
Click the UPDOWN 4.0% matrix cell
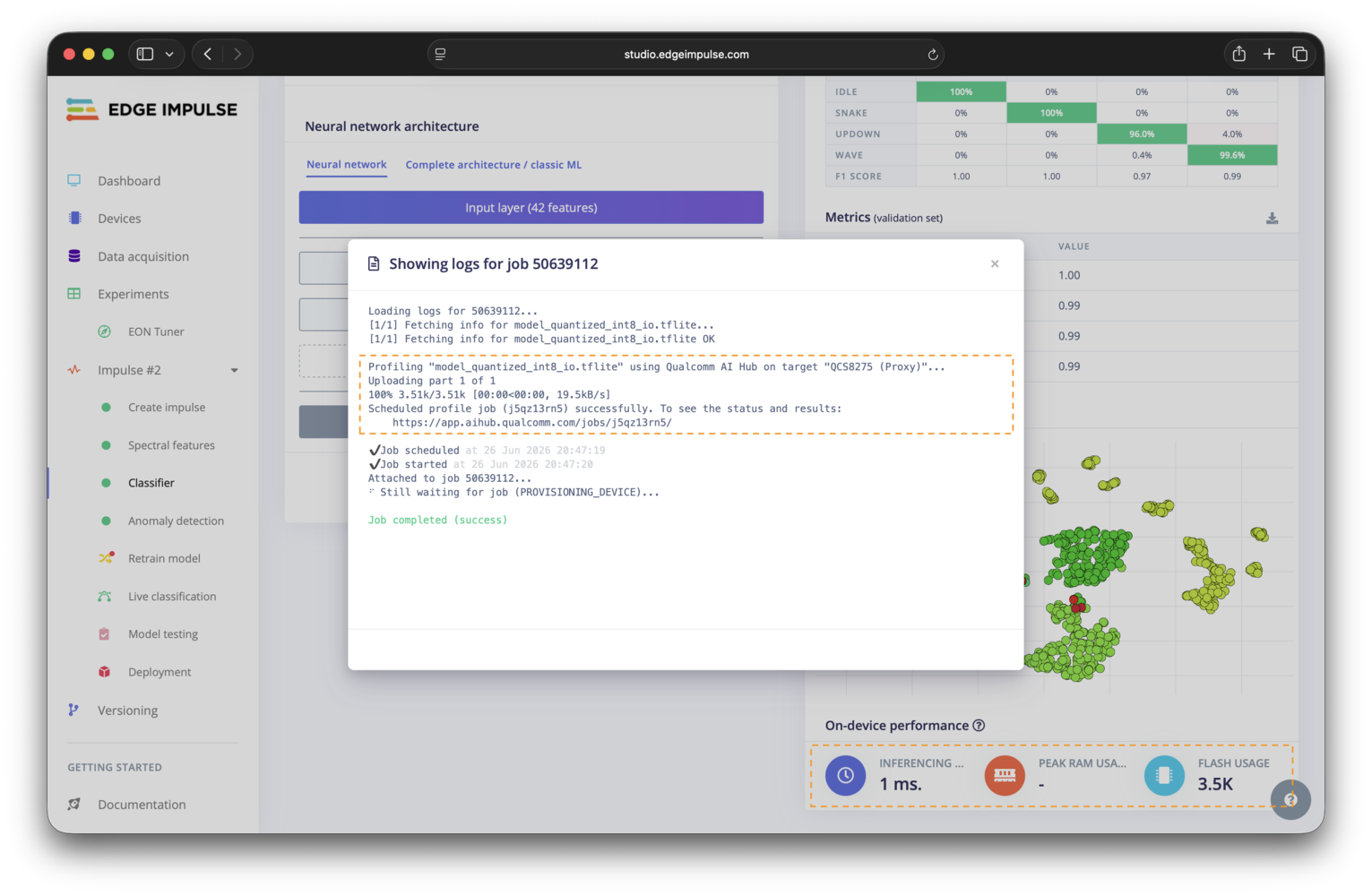1232,134
